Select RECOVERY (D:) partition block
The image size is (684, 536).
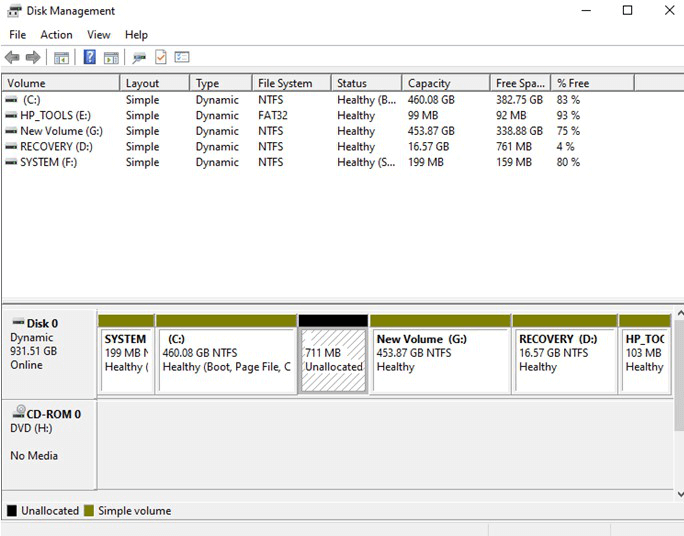(x=565, y=355)
